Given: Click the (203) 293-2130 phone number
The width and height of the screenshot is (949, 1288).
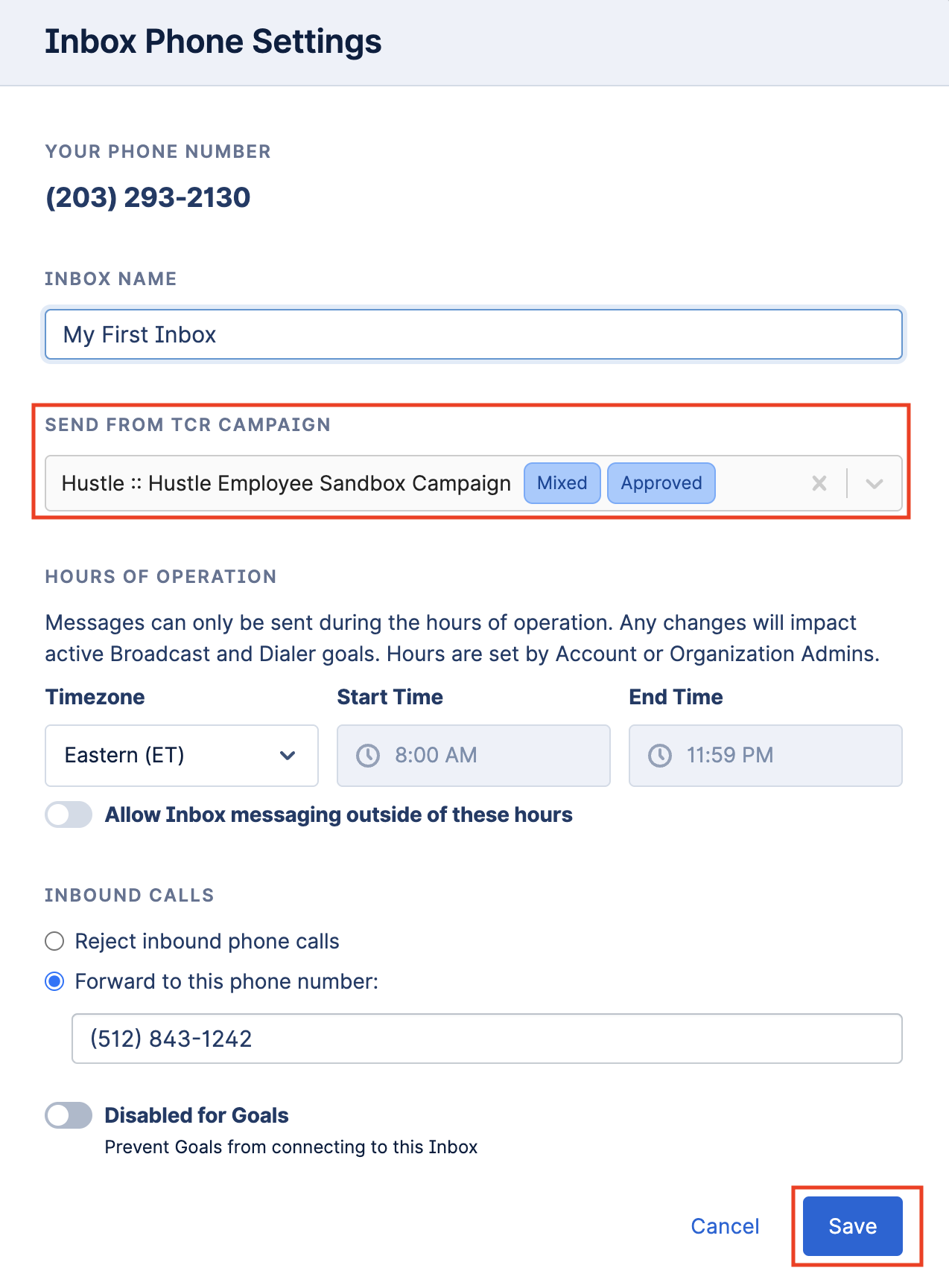Looking at the screenshot, I should tap(148, 197).
